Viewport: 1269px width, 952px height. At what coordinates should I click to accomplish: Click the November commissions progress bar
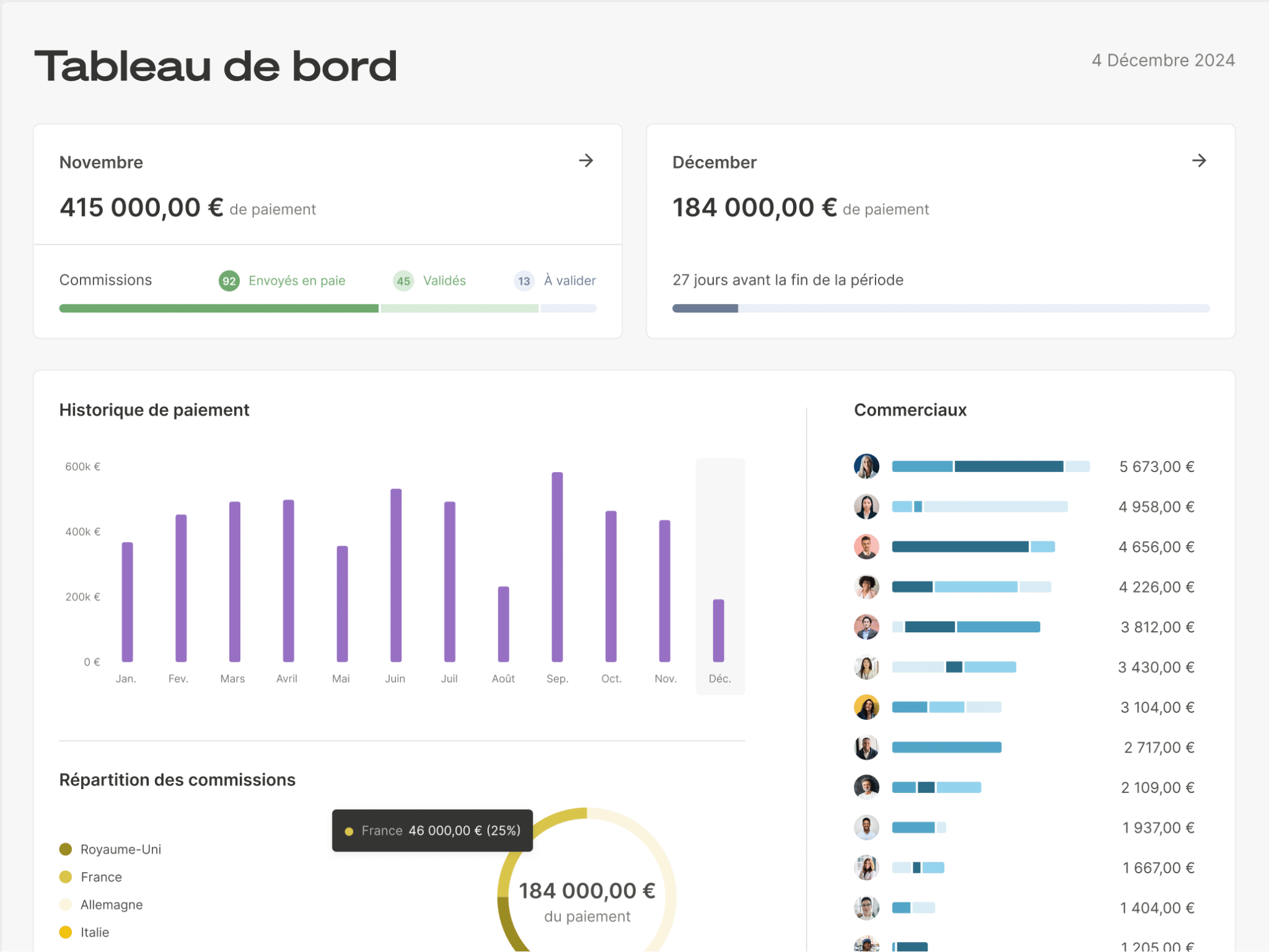[x=327, y=308]
